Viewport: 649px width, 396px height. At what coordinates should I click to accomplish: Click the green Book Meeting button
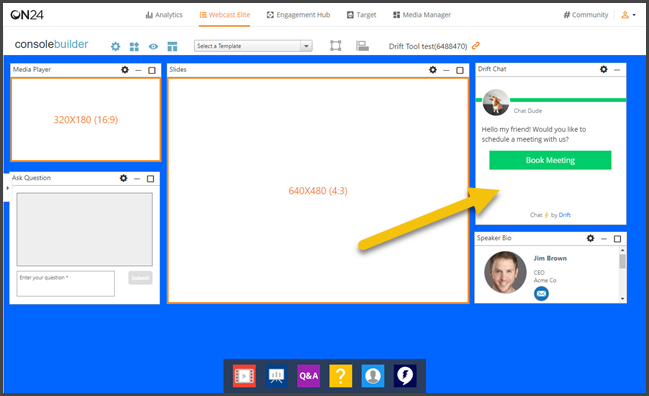click(x=550, y=160)
